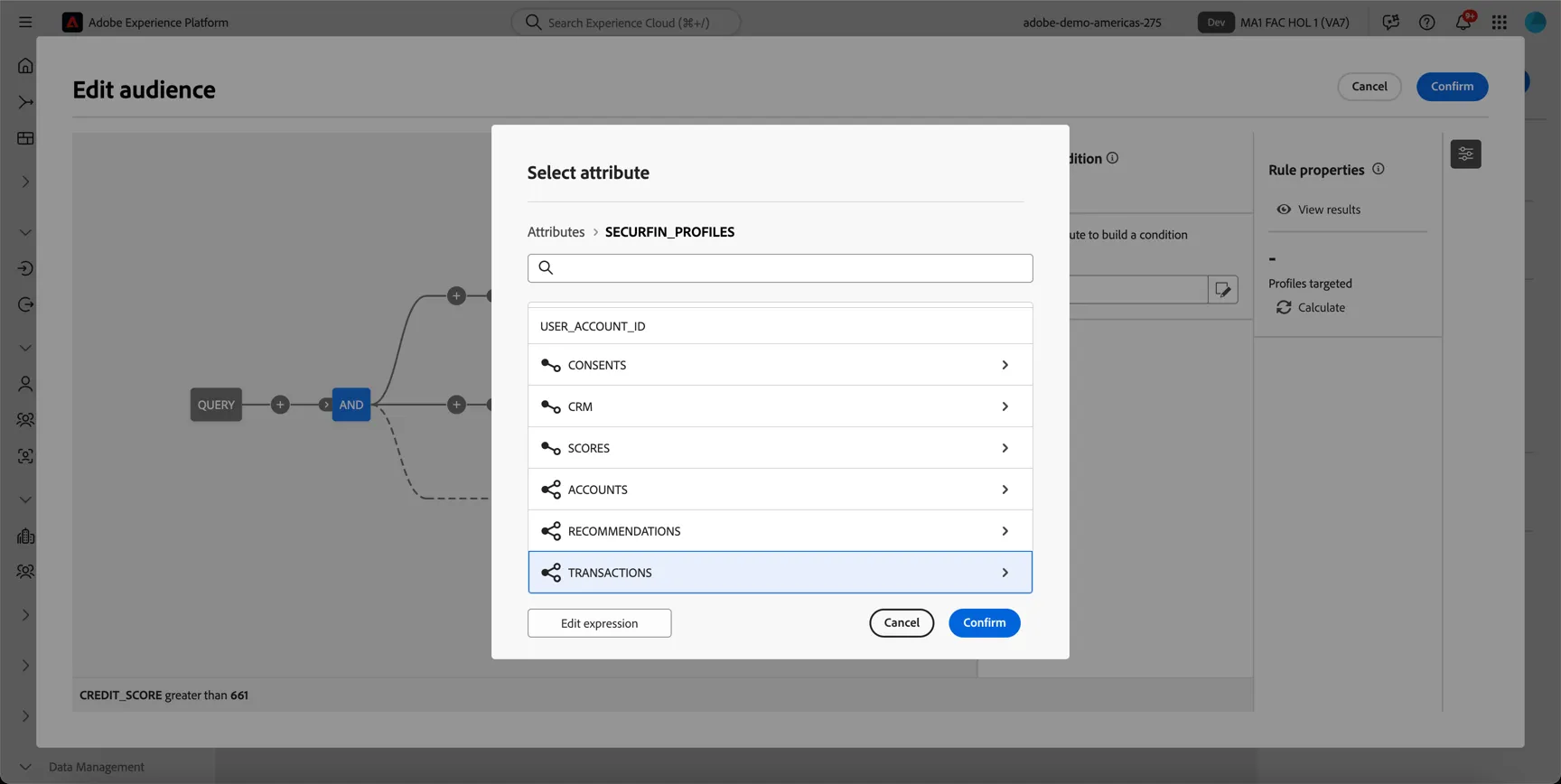Open the MA1 FAC HOL 1 sandbox selector
The height and width of the screenshot is (784, 1561).
pyautogui.click(x=1295, y=23)
